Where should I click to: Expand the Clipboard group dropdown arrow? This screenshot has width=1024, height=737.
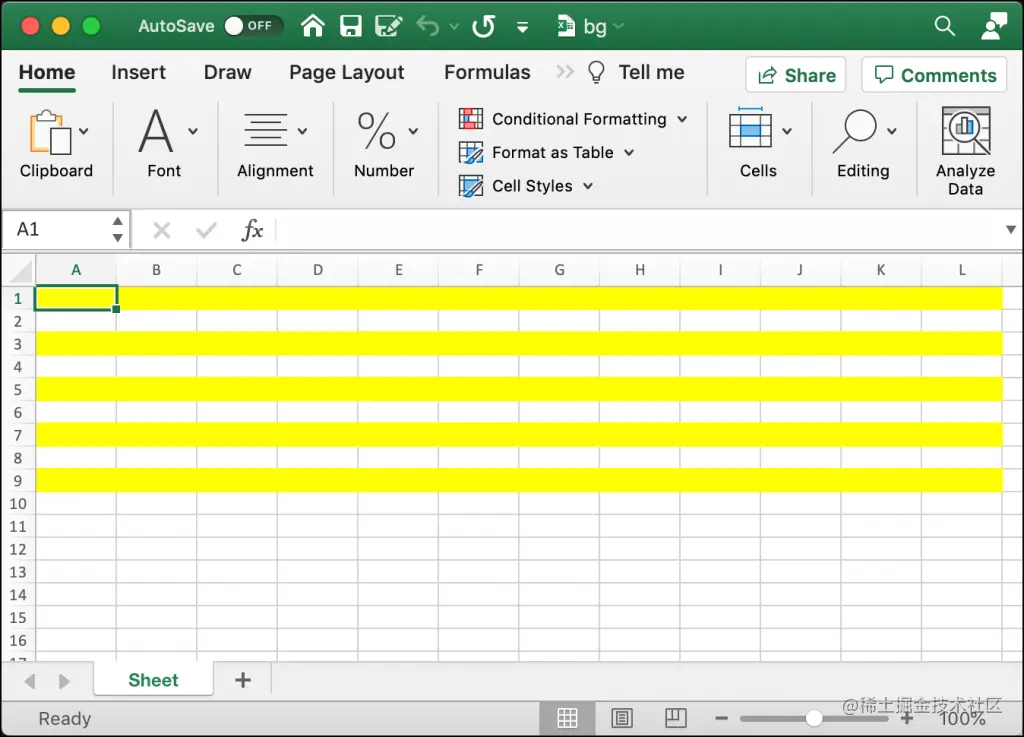click(84, 131)
